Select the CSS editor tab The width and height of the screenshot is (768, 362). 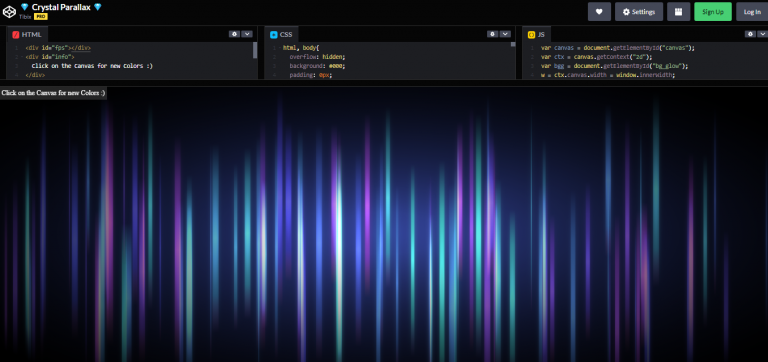point(281,35)
